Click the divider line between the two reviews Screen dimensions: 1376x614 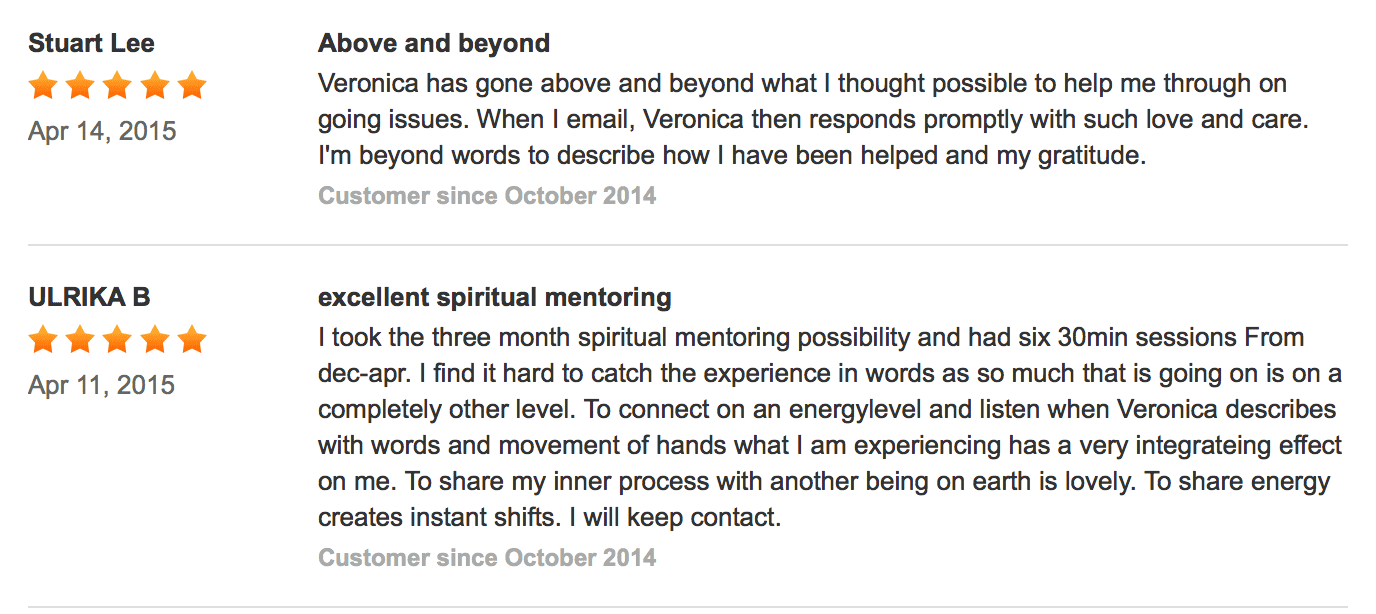tap(688, 245)
